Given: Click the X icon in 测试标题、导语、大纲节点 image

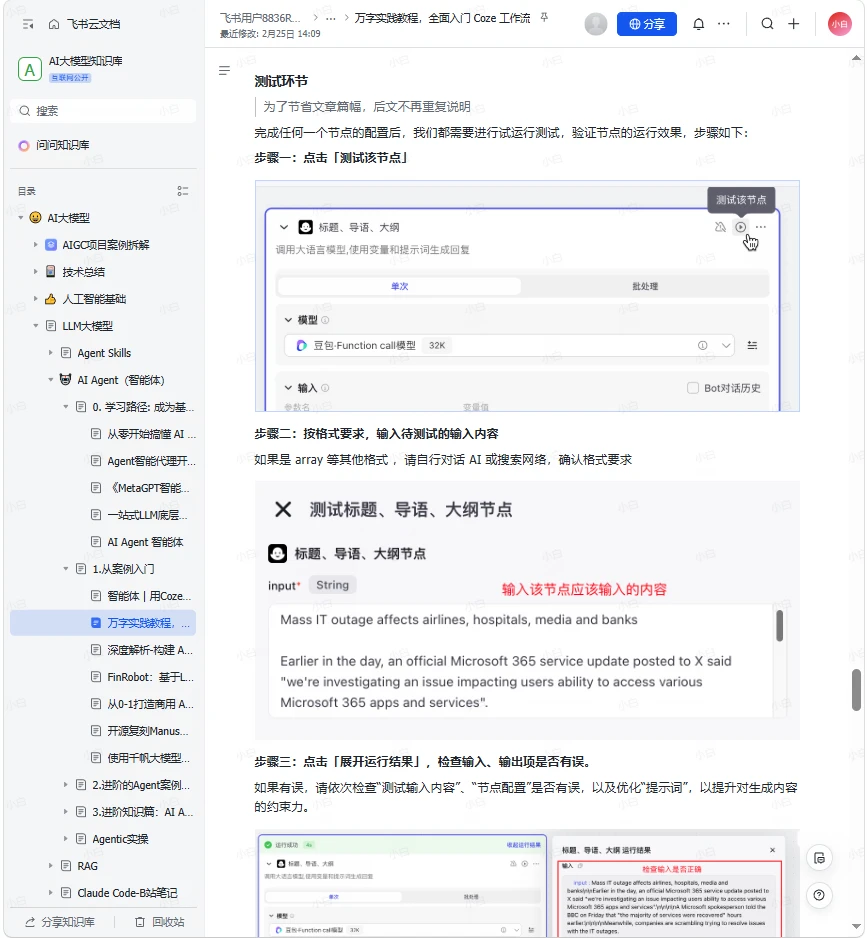Looking at the screenshot, I should tap(283, 510).
